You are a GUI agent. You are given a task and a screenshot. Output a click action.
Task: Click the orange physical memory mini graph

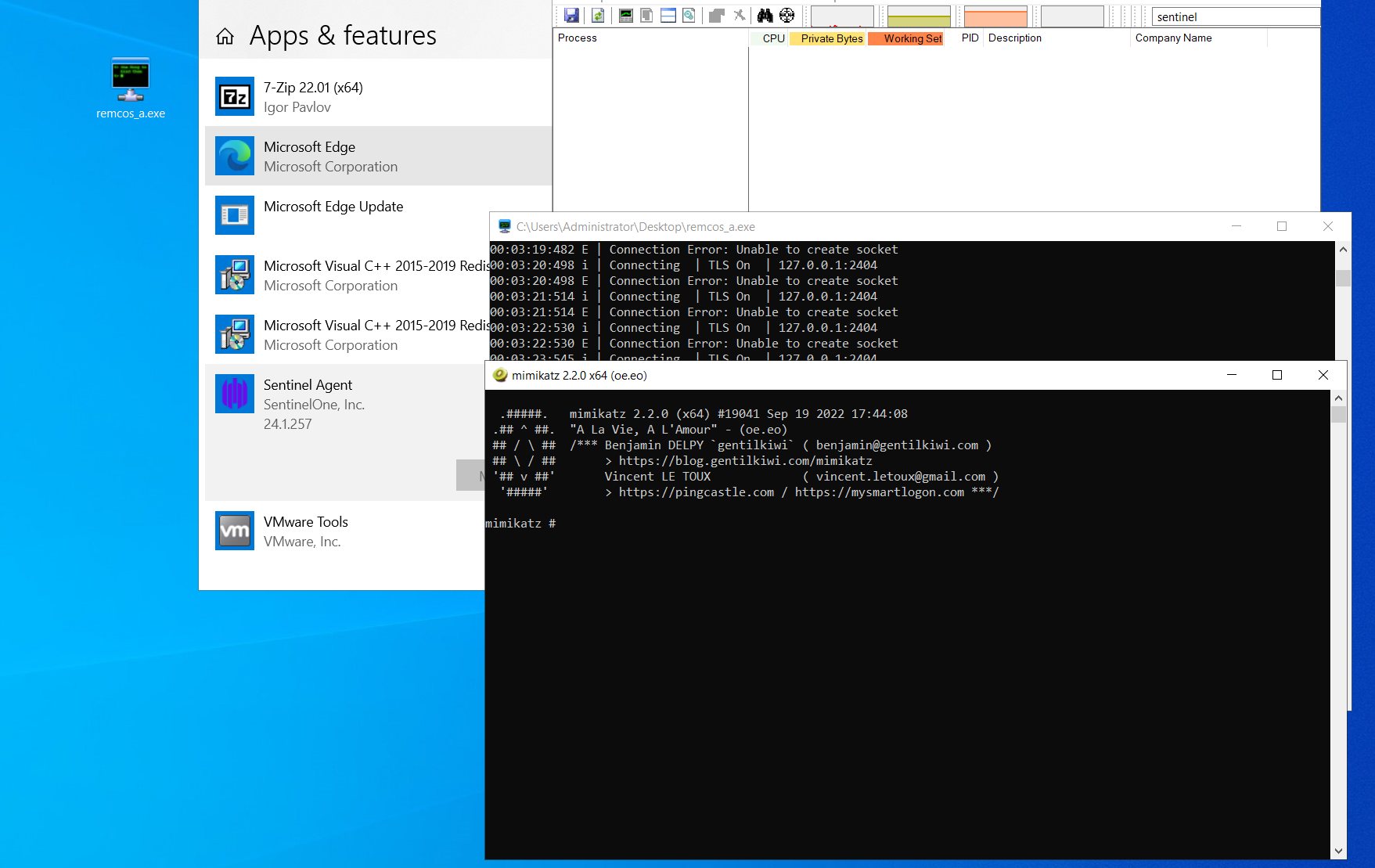(995, 16)
